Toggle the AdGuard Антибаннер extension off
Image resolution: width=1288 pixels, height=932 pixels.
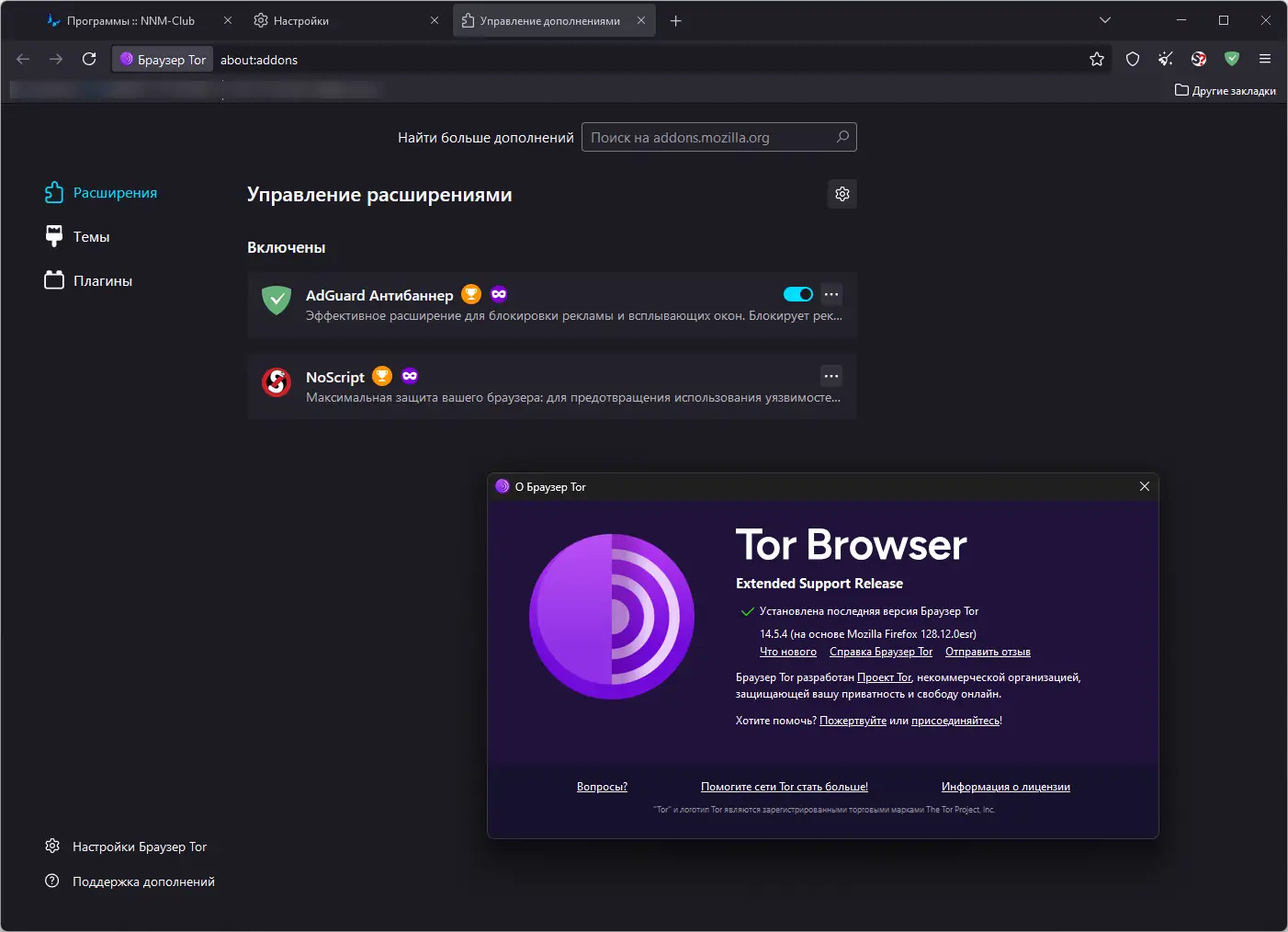tap(798, 294)
